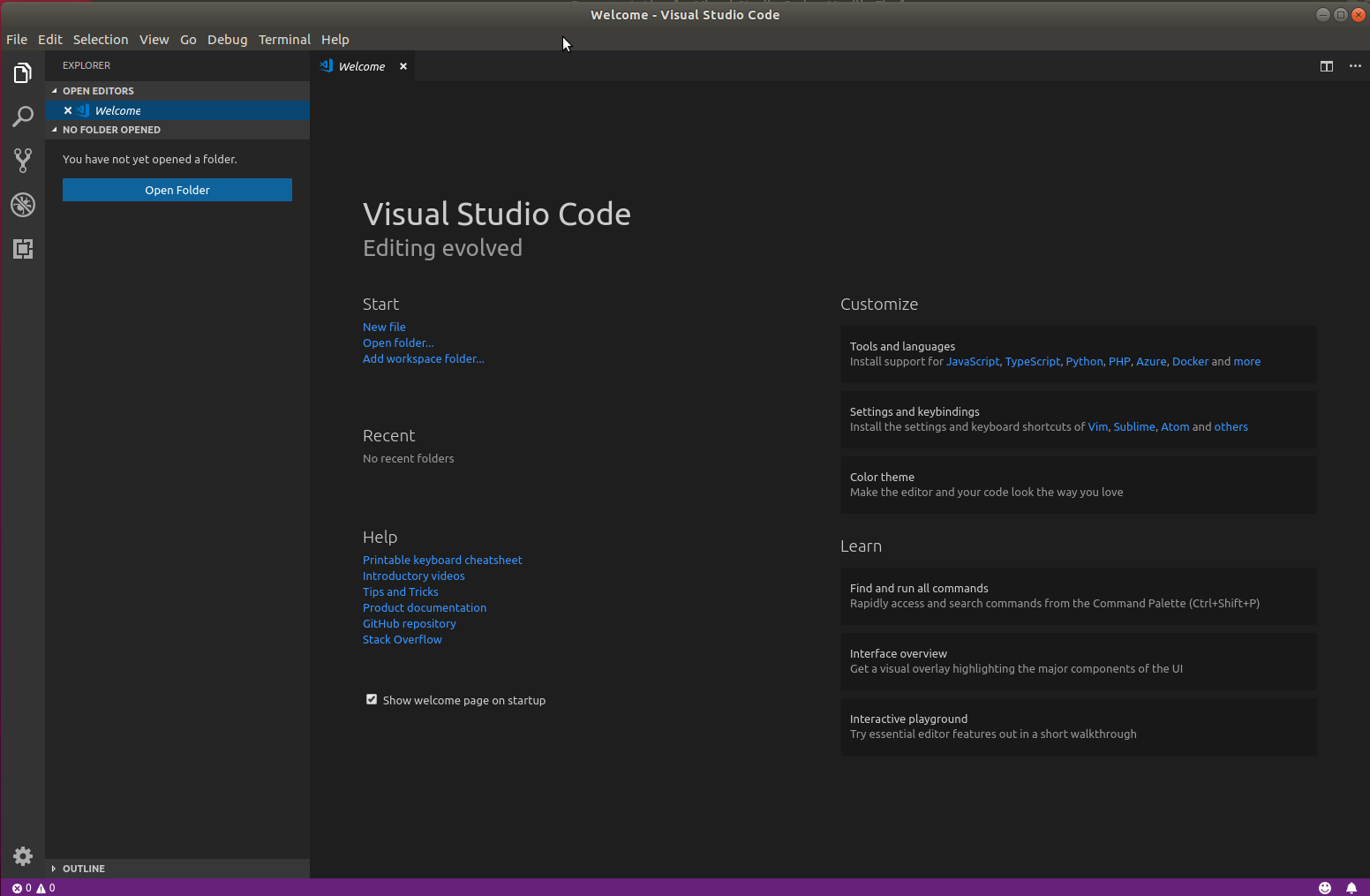The image size is (1370, 896).
Task: Select the Search icon in the activity bar
Action: pyautogui.click(x=22, y=117)
